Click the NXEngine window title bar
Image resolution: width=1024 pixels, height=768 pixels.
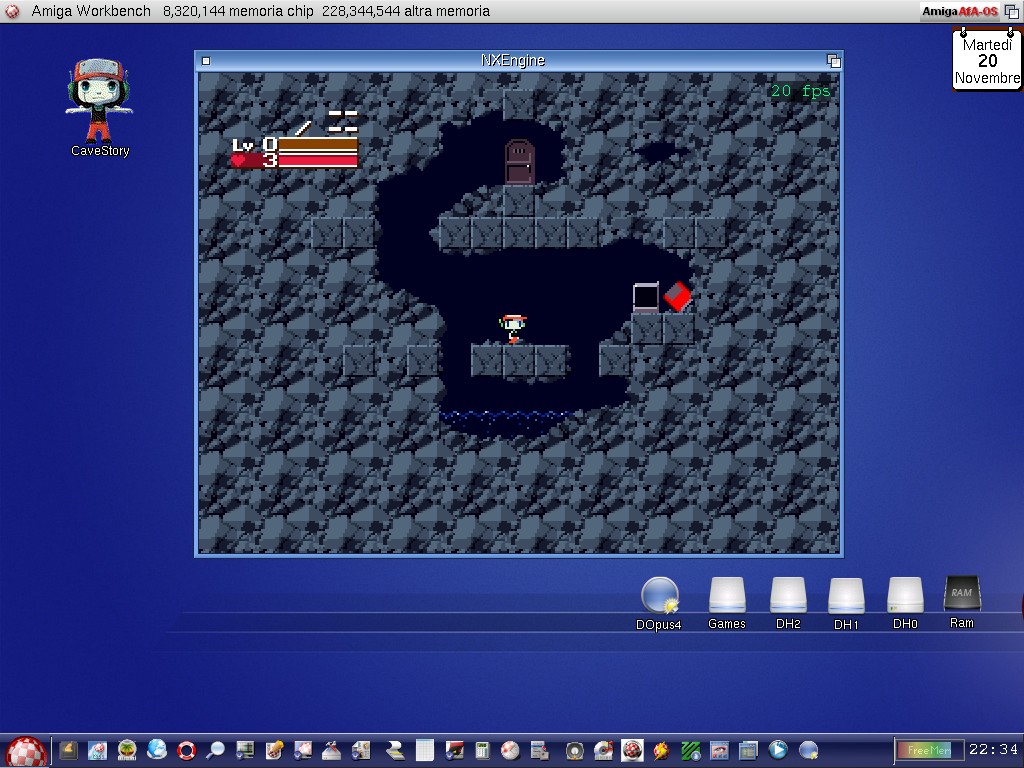tap(513, 60)
